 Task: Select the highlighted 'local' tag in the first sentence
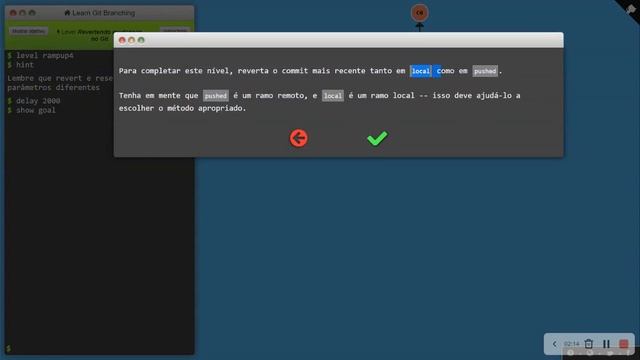[420, 71]
